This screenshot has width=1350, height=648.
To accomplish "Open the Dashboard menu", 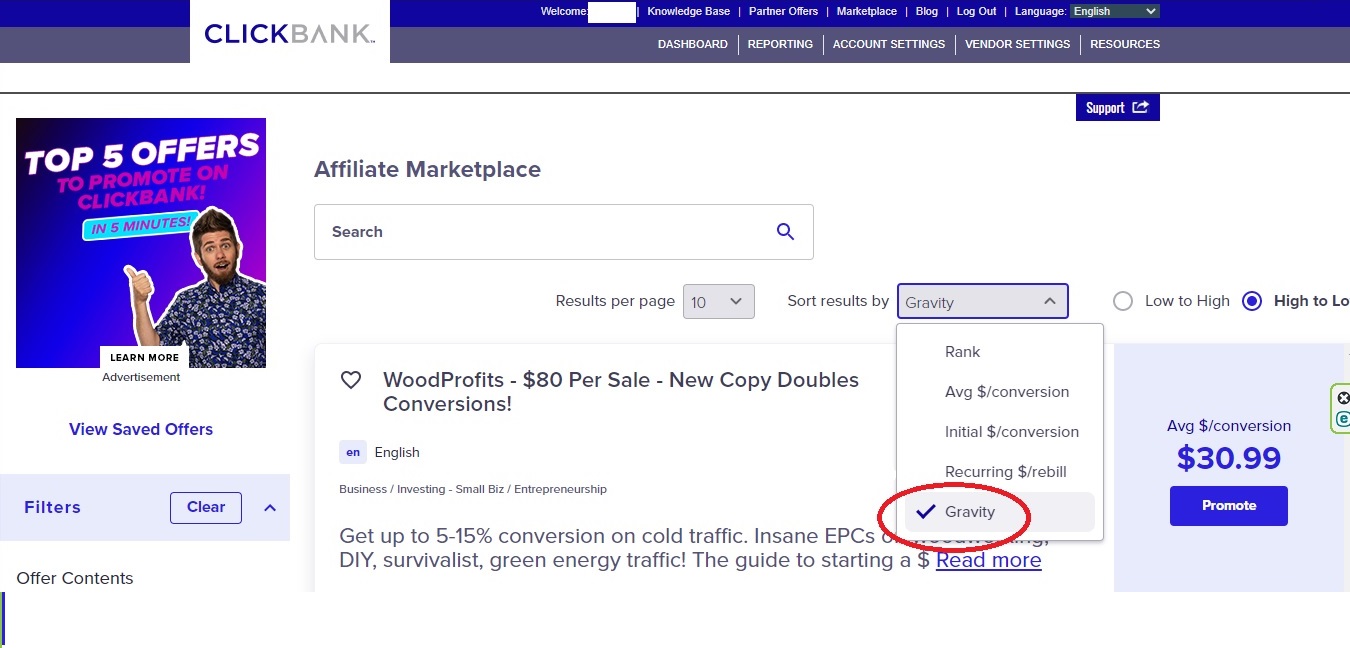I will point(693,44).
